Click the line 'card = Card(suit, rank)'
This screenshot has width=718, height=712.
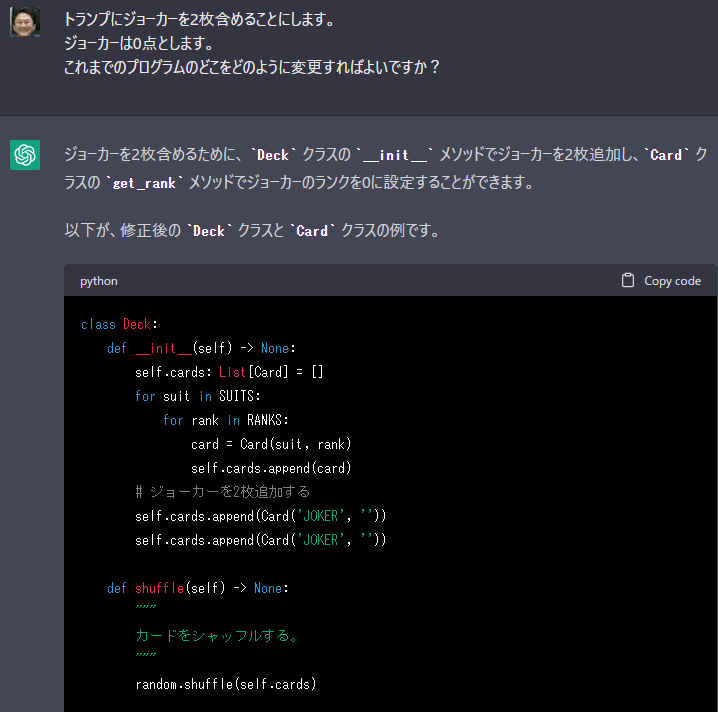coord(271,444)
